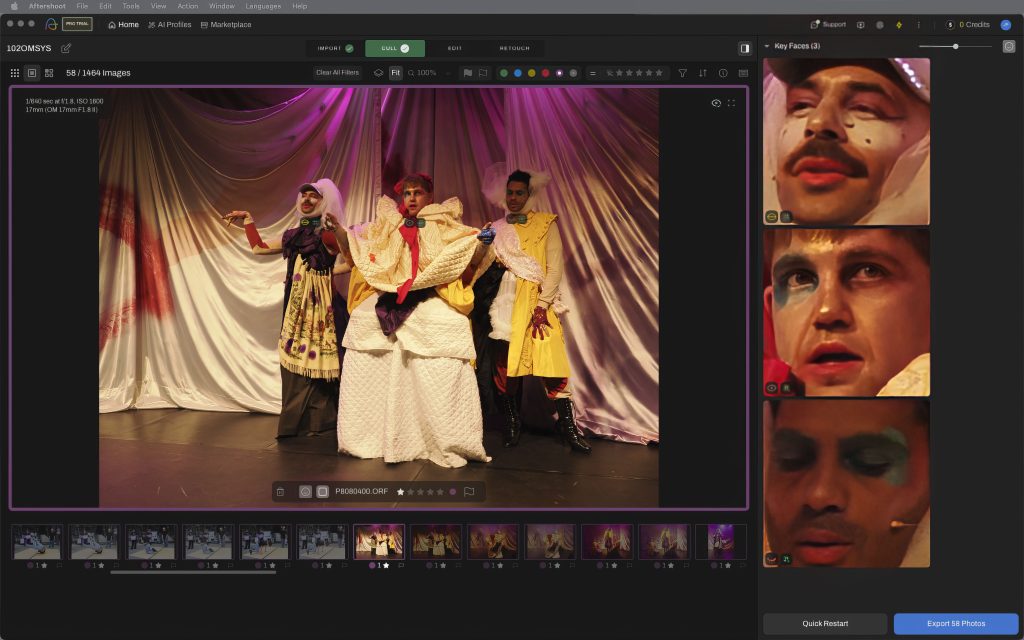Screen dimensions: 1024x640
Task: Filter by yellow color label
Action: tap(532, 73)
